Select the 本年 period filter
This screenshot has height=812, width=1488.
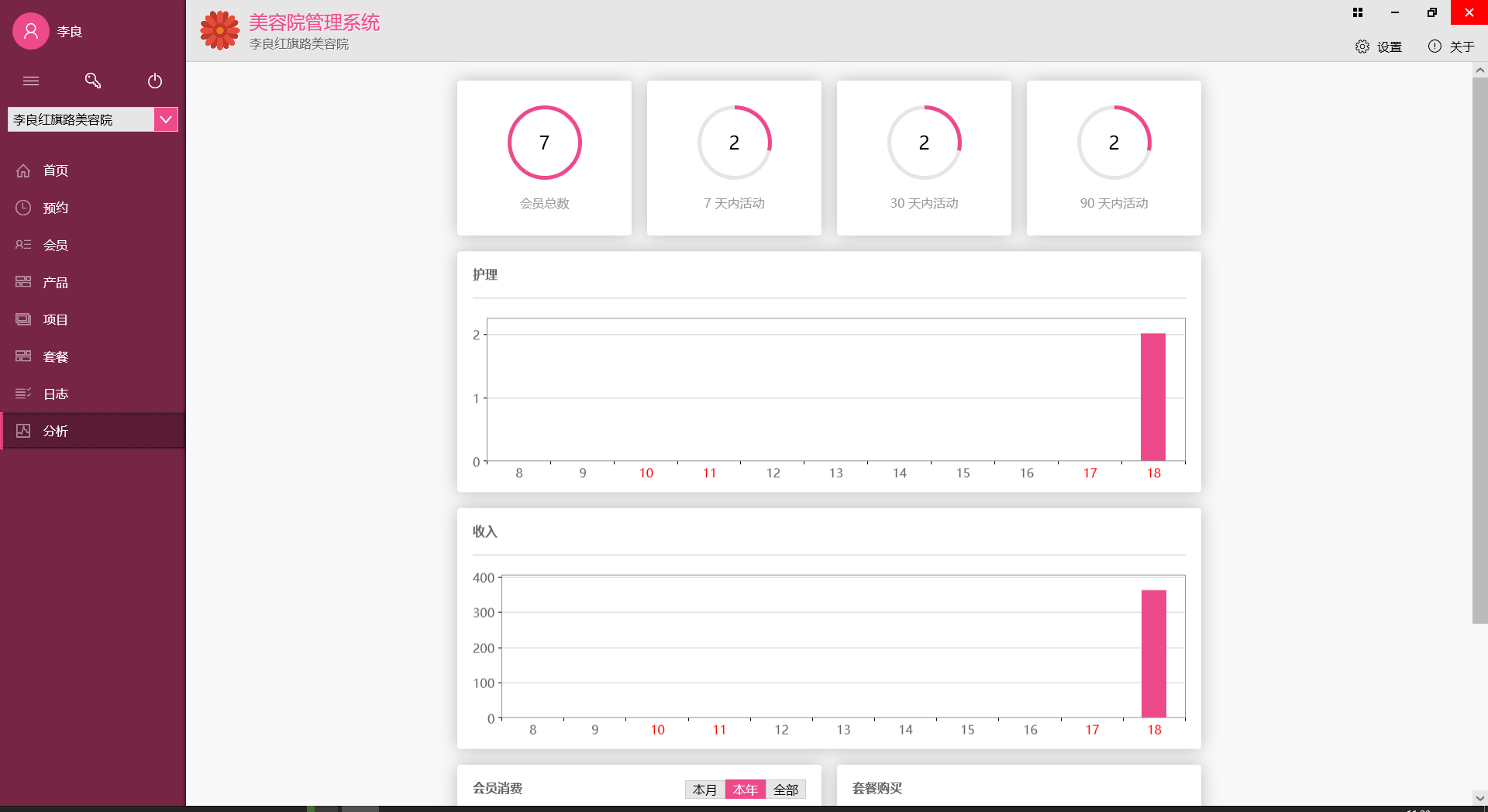pos(746,790)
